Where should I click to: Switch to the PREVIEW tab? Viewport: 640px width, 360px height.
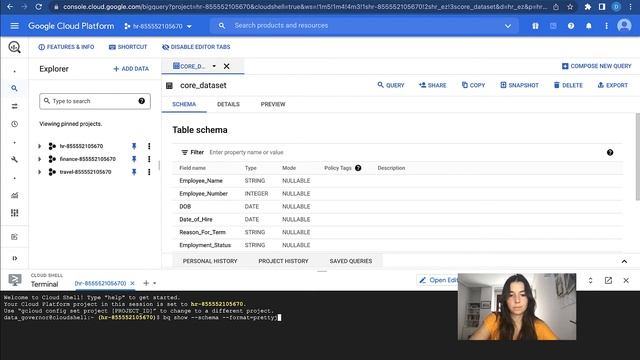273,104
